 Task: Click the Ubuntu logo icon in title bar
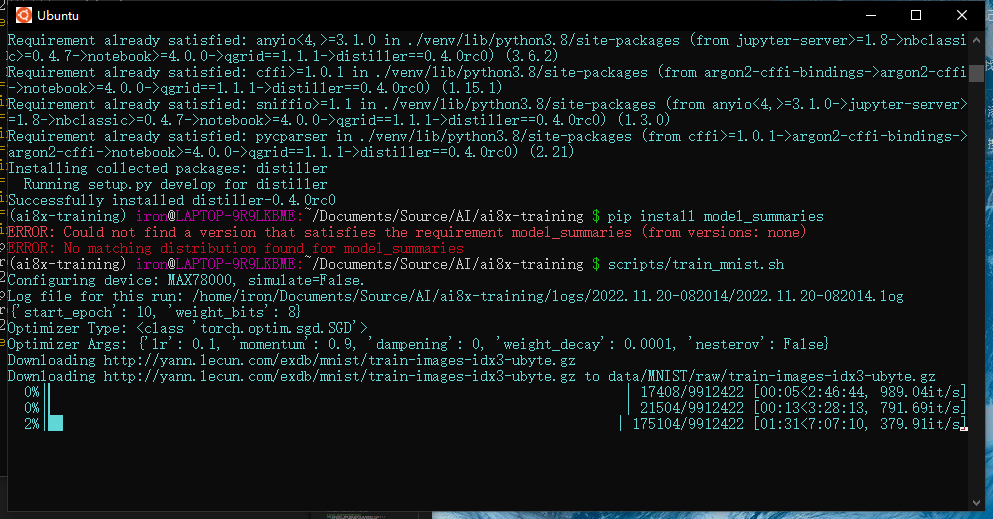tap(23, 15)
